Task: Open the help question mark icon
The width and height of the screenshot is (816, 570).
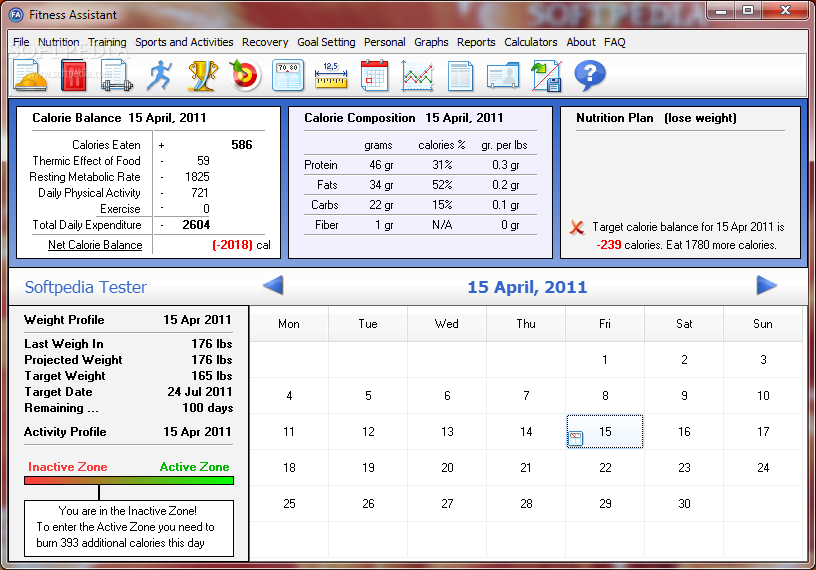Action: [590, 76]
